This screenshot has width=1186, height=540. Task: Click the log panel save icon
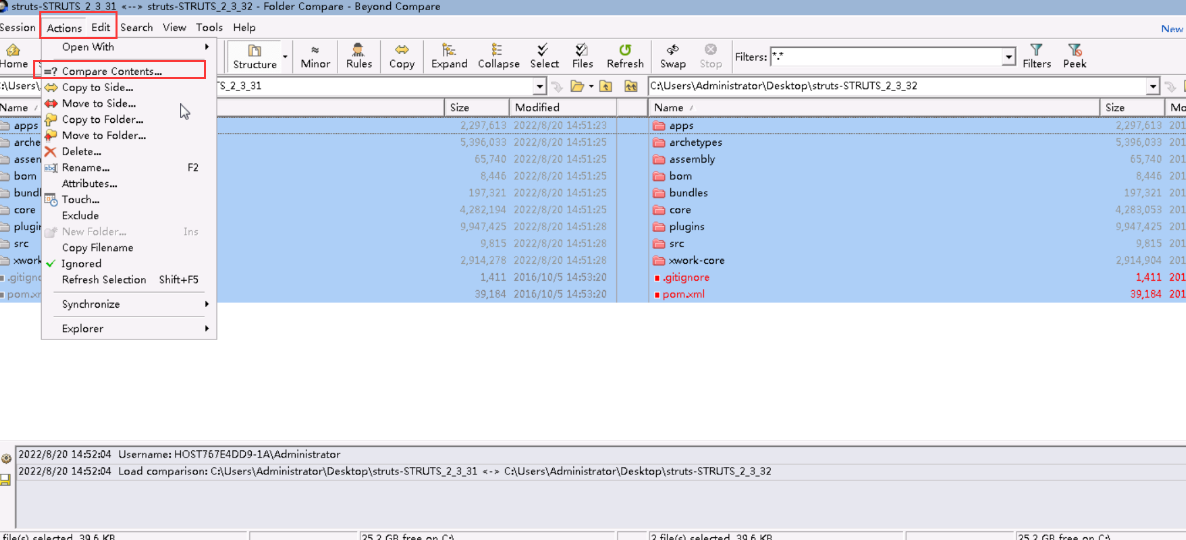point(6,479)
